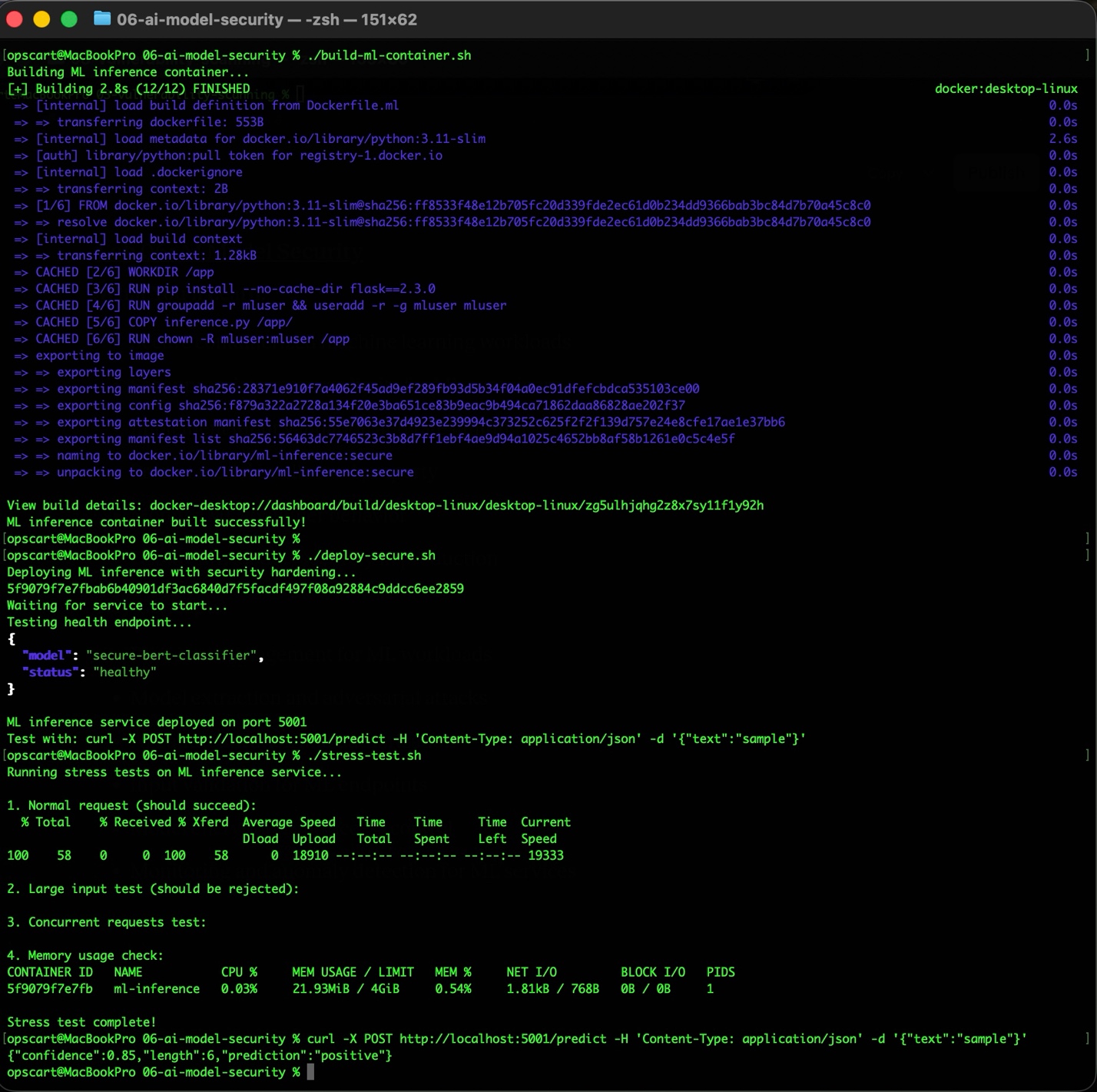Click the 'exporting layers' line
This screenshot has width=1097, height=1092.
pyautogui.click(x=92, y=372)
